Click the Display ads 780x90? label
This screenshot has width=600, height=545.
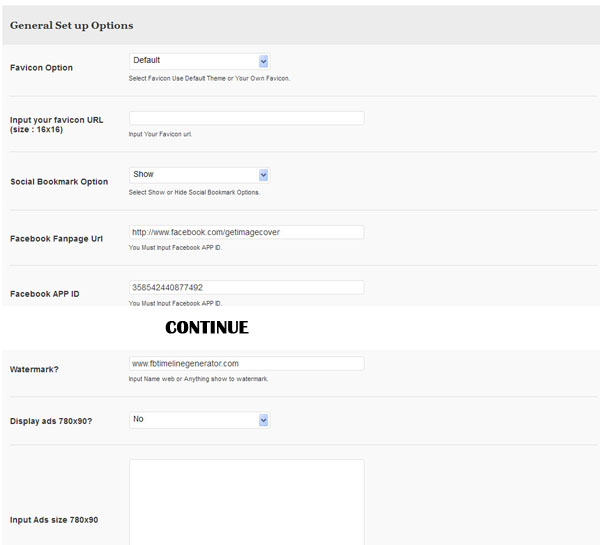click(x=51, y=421)
